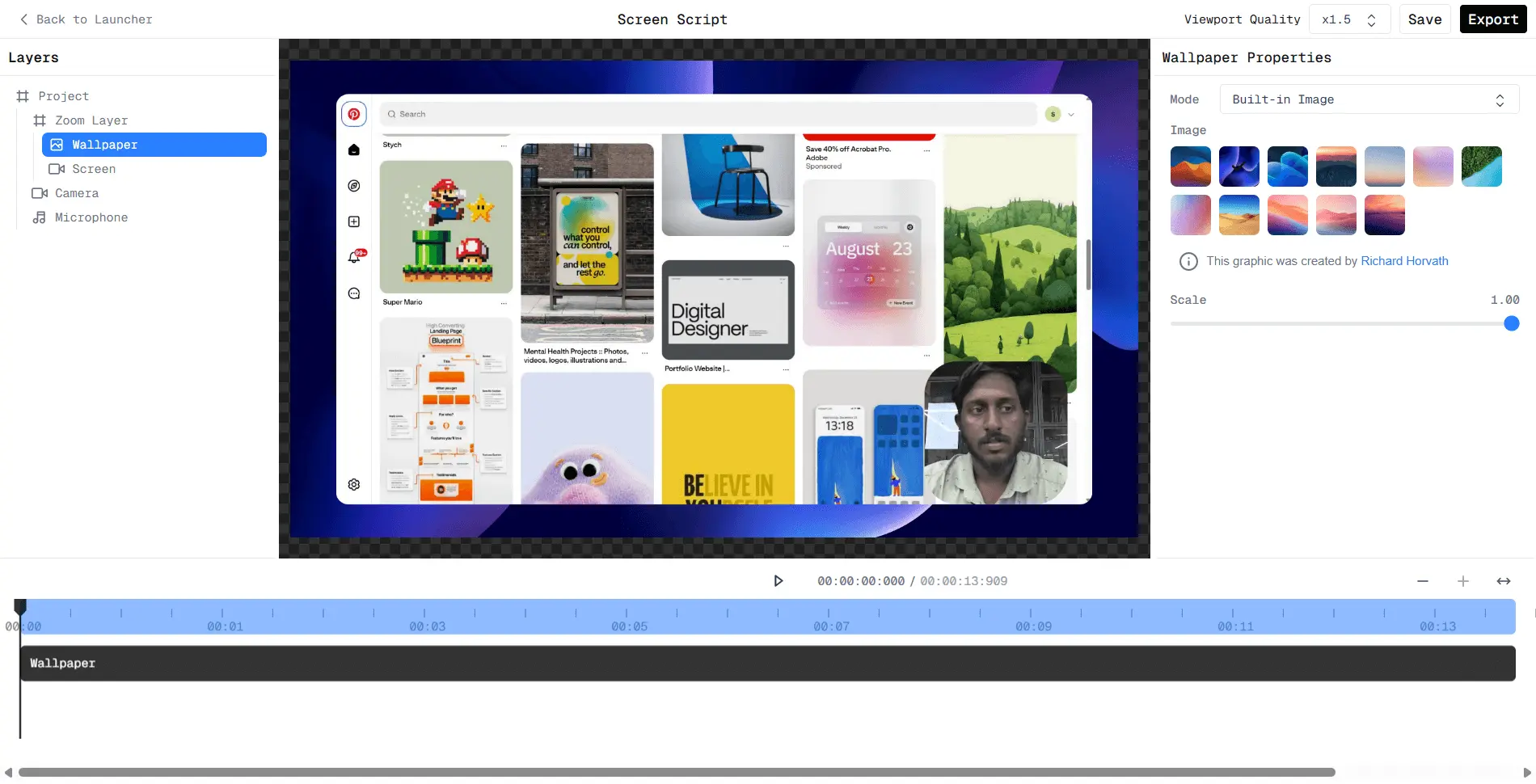Zoom out of the timeline with the minus icon
The image size is (1536, 784).
pos(1423,581)
